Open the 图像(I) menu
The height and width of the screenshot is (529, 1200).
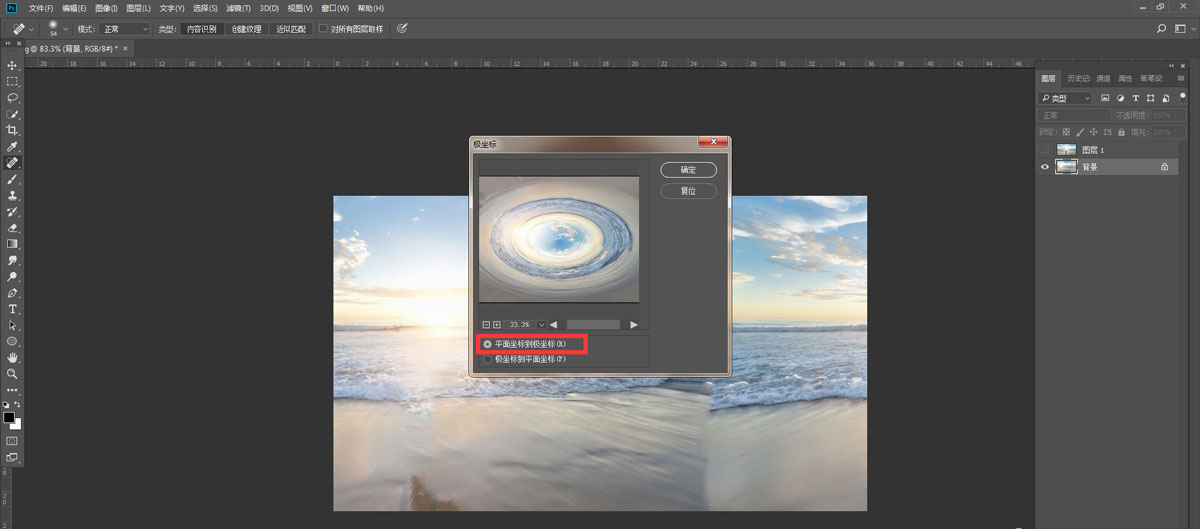click(x=106, y=8)
